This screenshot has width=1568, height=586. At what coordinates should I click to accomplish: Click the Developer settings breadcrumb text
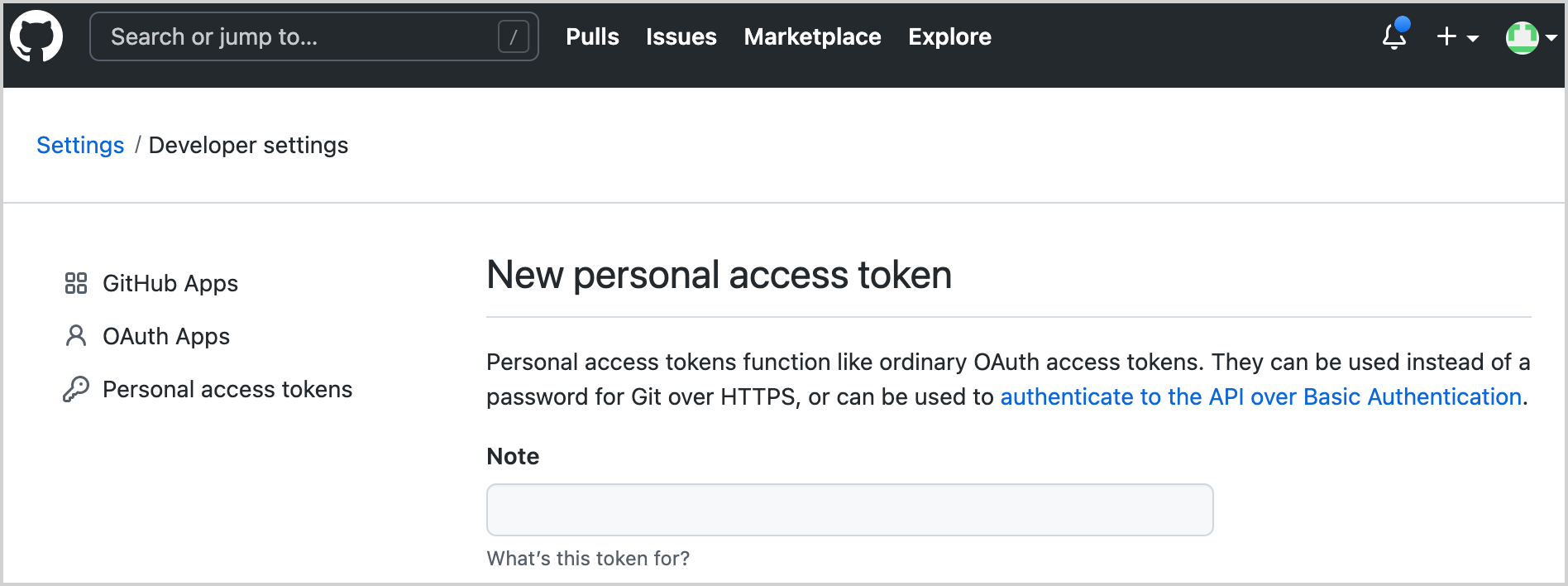248,145
